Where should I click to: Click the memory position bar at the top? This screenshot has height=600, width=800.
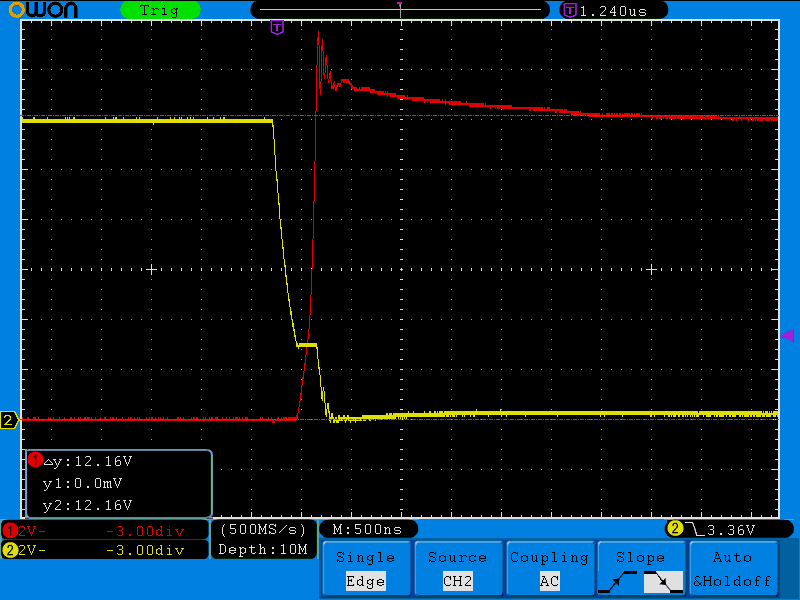(x=400, y=10)
